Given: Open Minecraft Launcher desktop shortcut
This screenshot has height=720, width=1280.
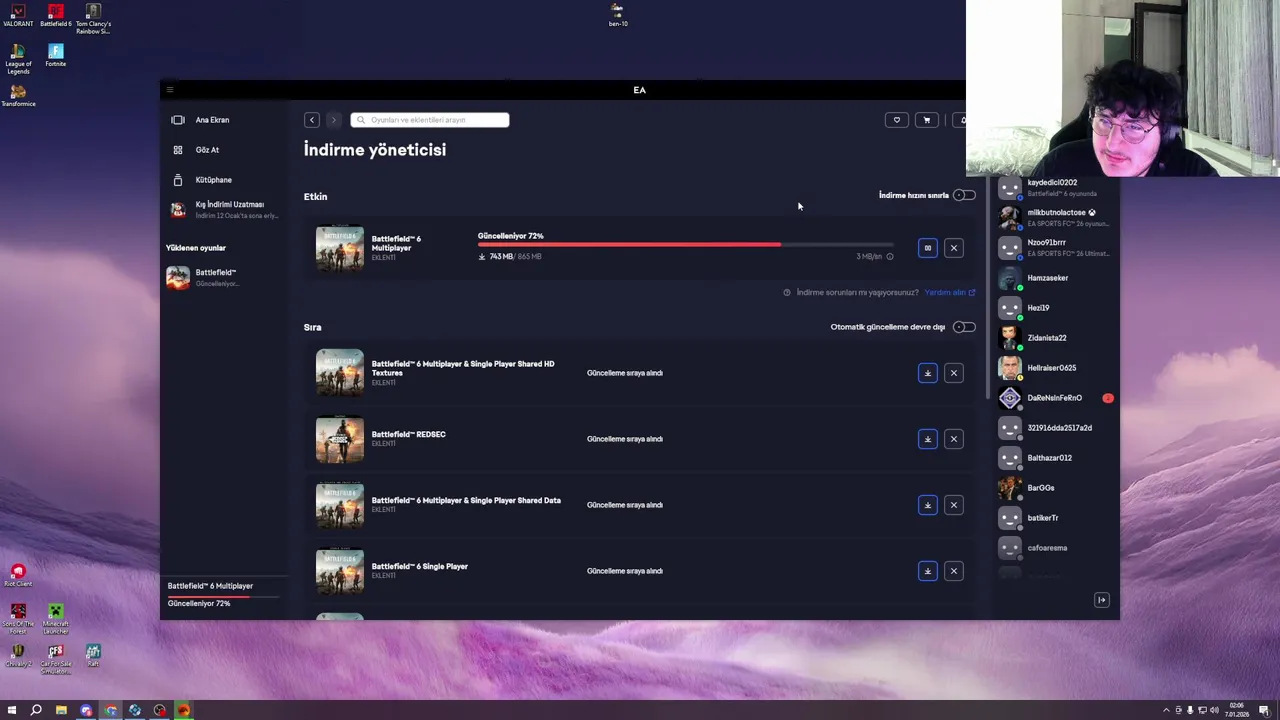Looking at the screenshot, I should [x=56, y=619].
